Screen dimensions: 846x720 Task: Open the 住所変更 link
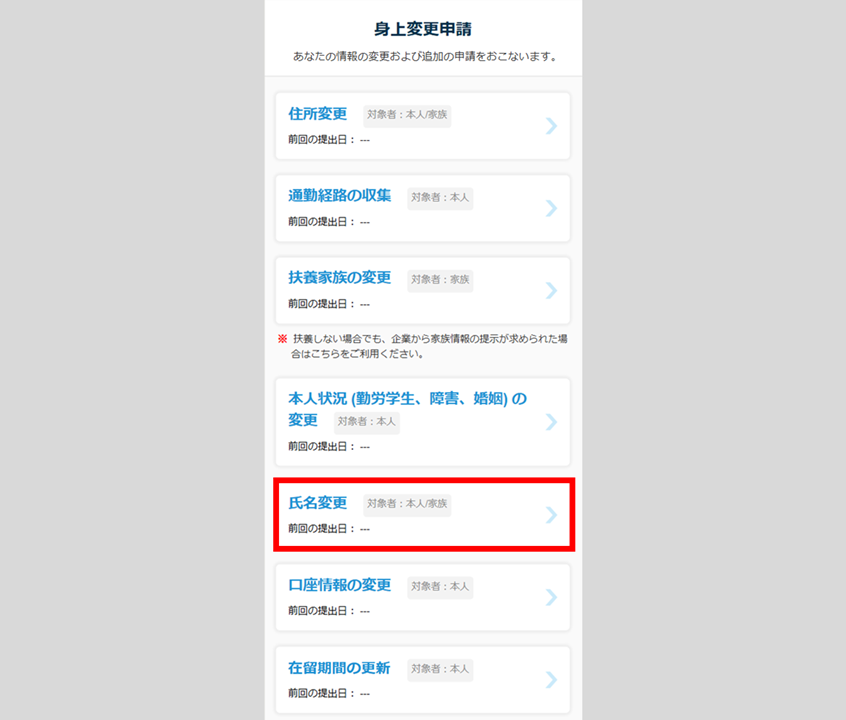317,114
